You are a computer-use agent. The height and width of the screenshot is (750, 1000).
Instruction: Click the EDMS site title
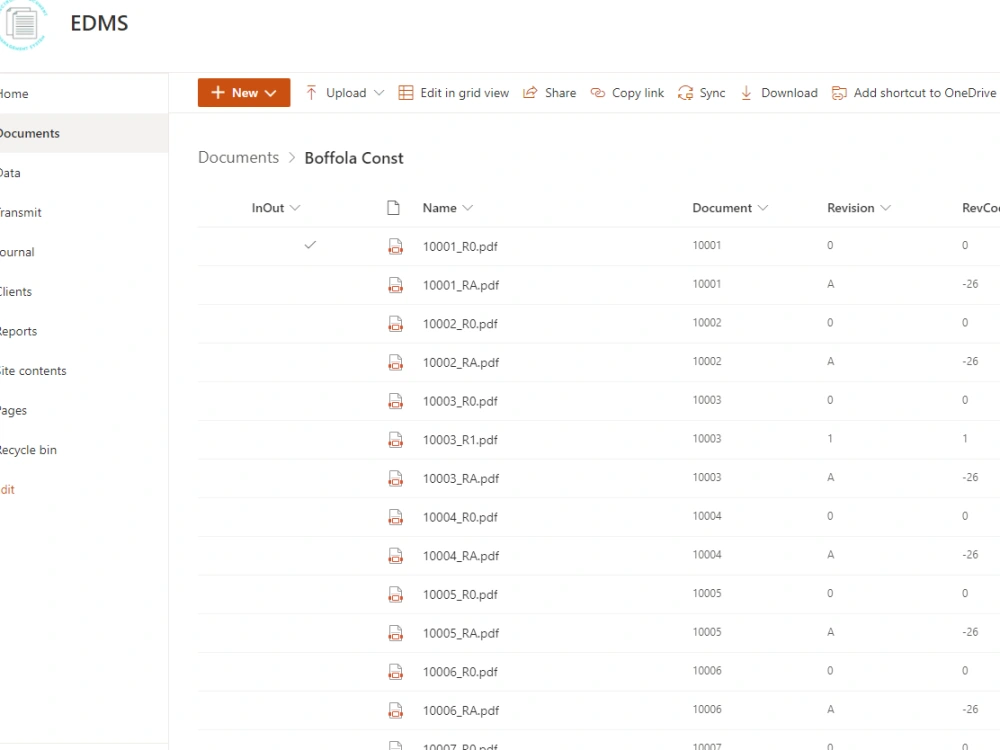99,23
